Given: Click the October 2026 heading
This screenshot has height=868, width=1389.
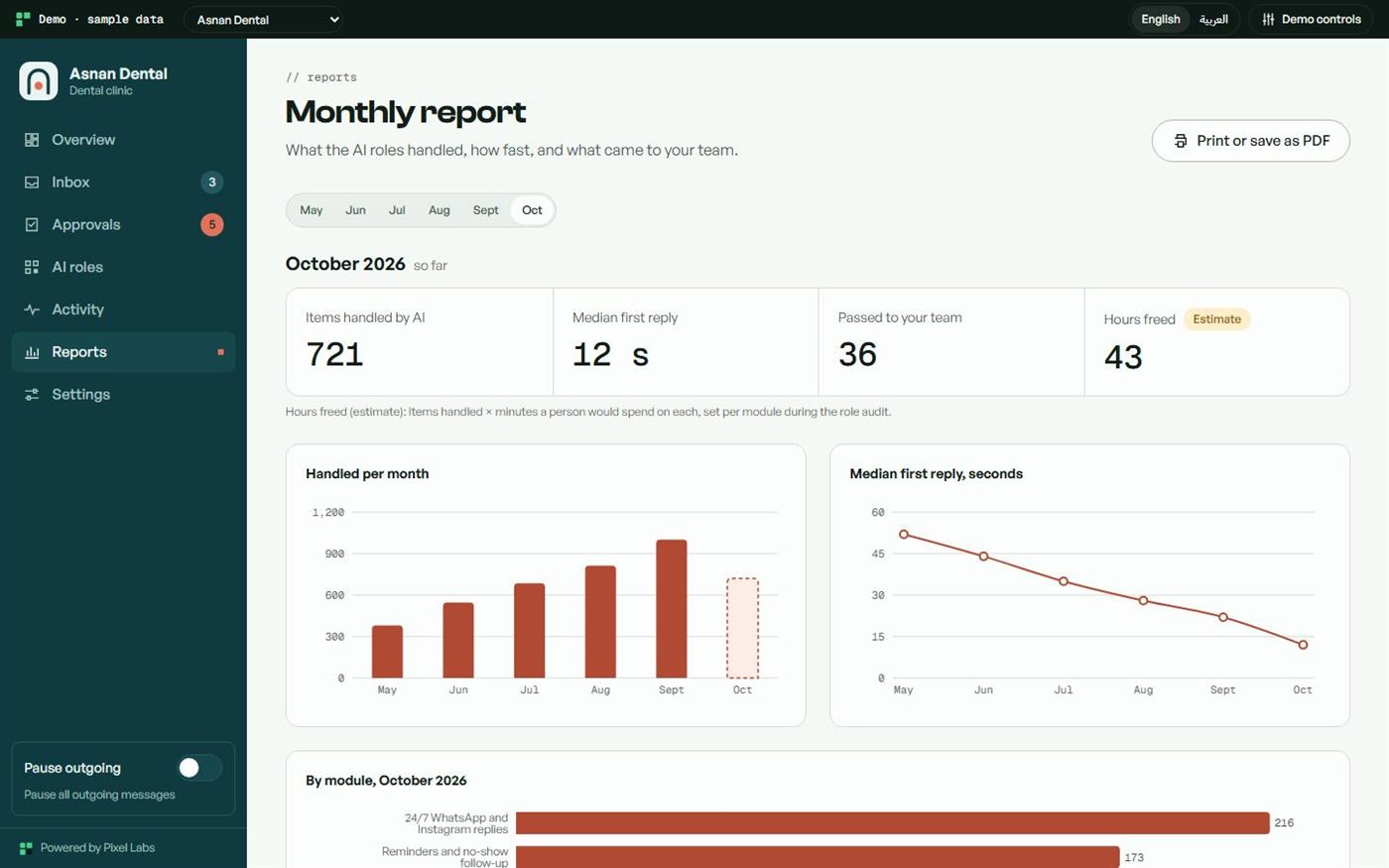Looking at the screenshot, I should coord(345,264).
